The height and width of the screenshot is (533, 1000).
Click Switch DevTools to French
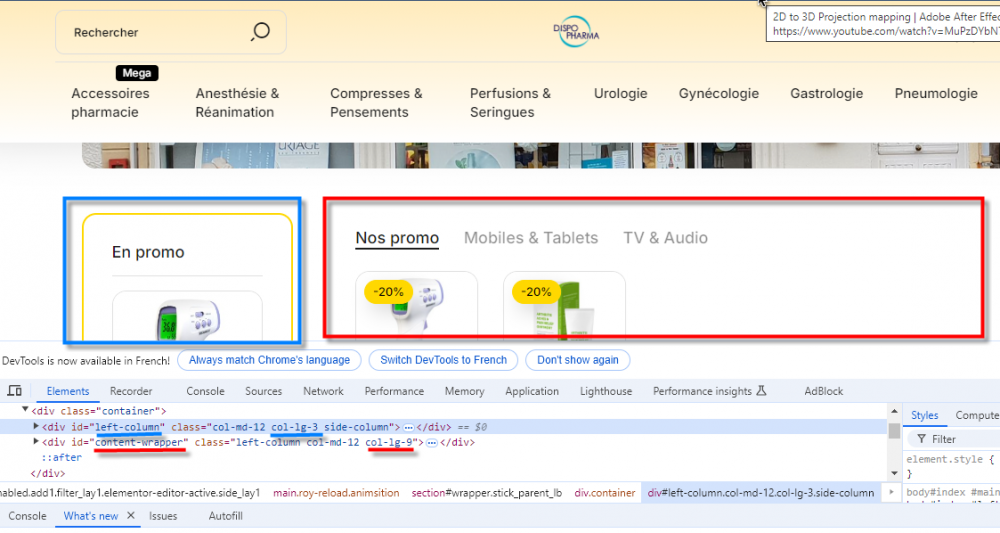[x=443, y=360]
